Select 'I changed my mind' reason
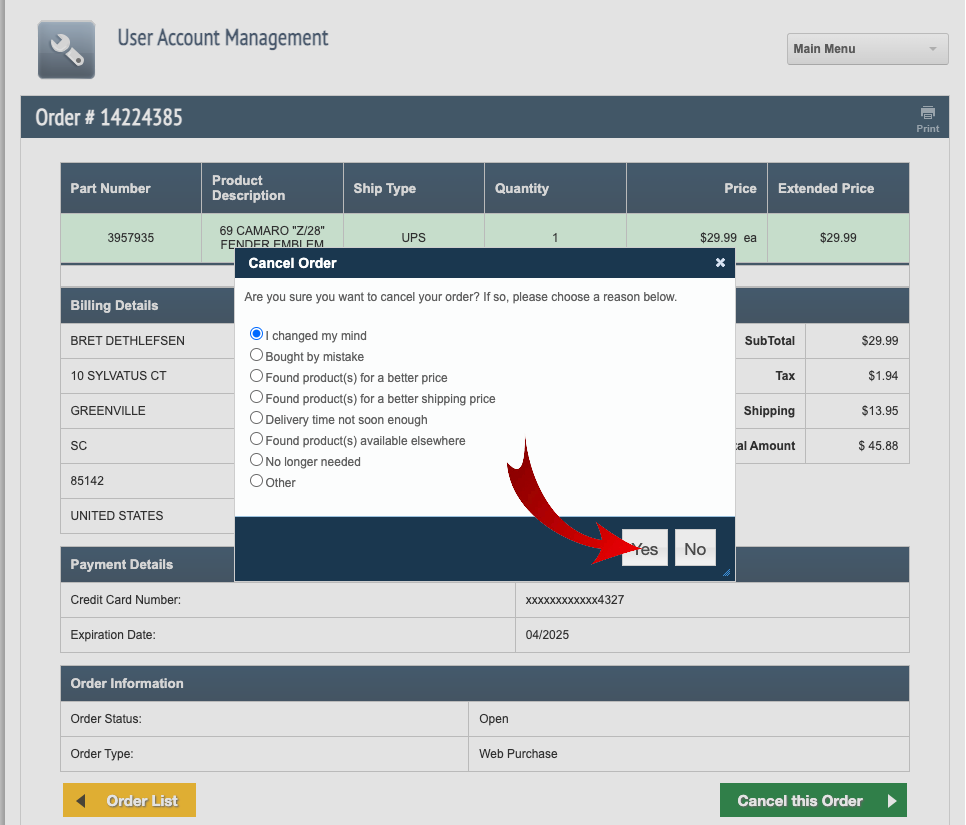Image resolution: width=966 pixels, height=825 pixels. click(x=256, y=334)
